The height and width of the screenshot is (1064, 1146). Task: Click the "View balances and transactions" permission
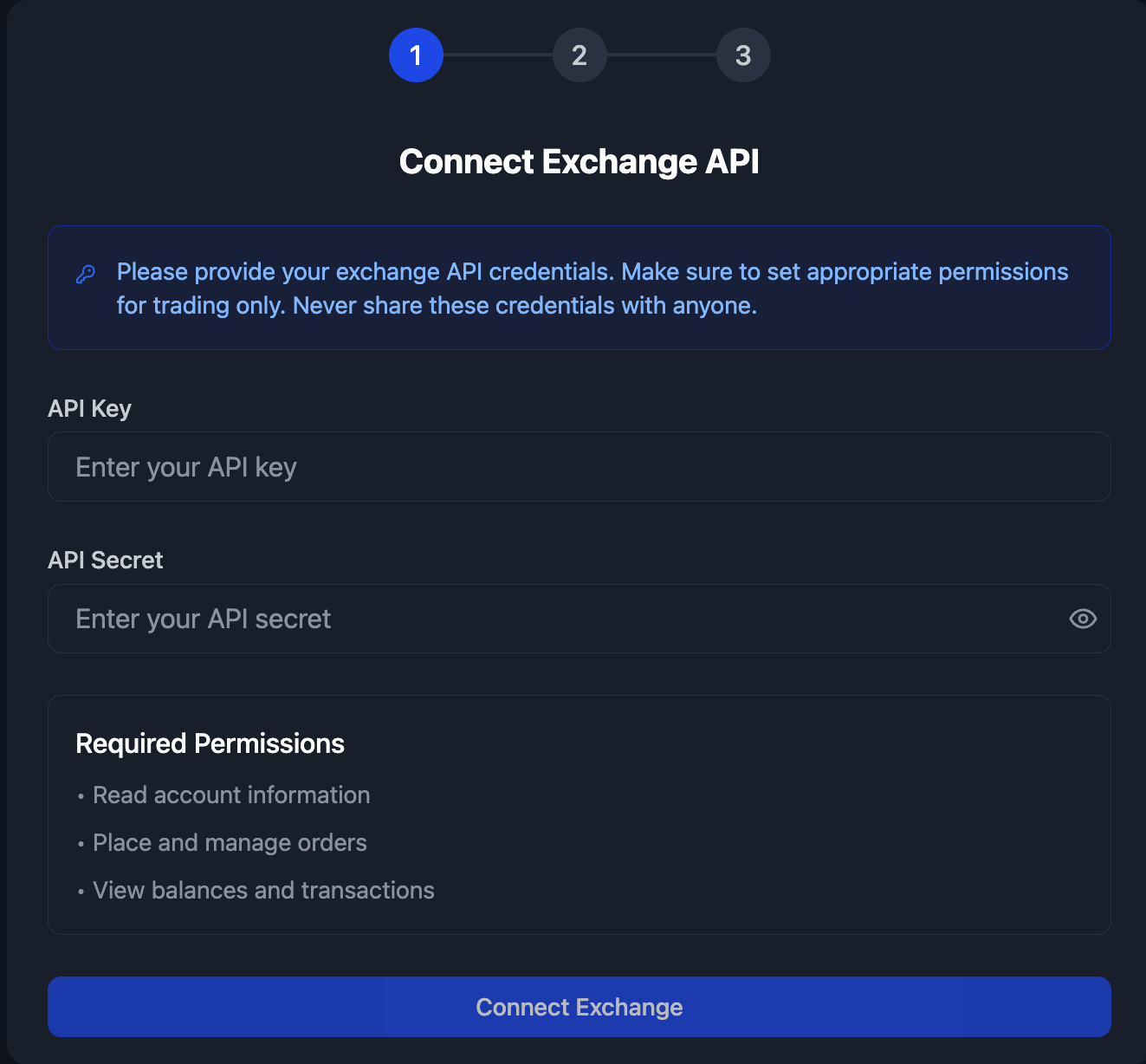(x=263, y=891)
